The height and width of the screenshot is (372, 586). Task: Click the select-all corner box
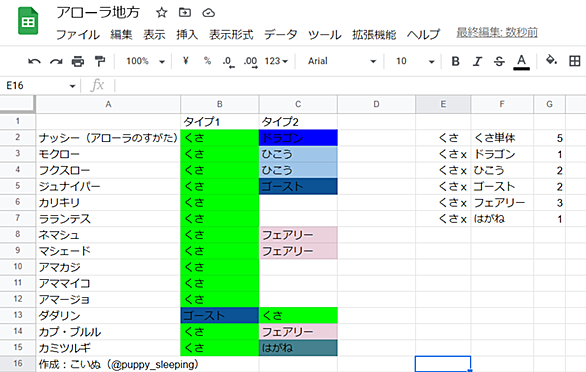pyautogui.click(x=18, y=104)
